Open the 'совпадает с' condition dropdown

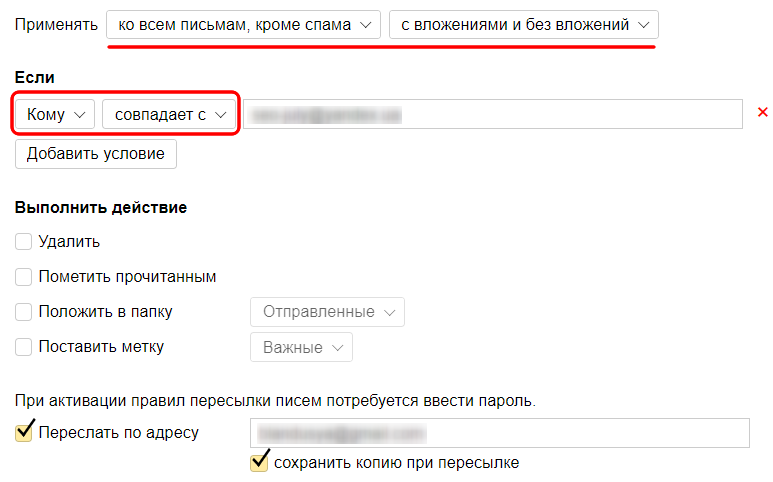(x=169, y=114)
